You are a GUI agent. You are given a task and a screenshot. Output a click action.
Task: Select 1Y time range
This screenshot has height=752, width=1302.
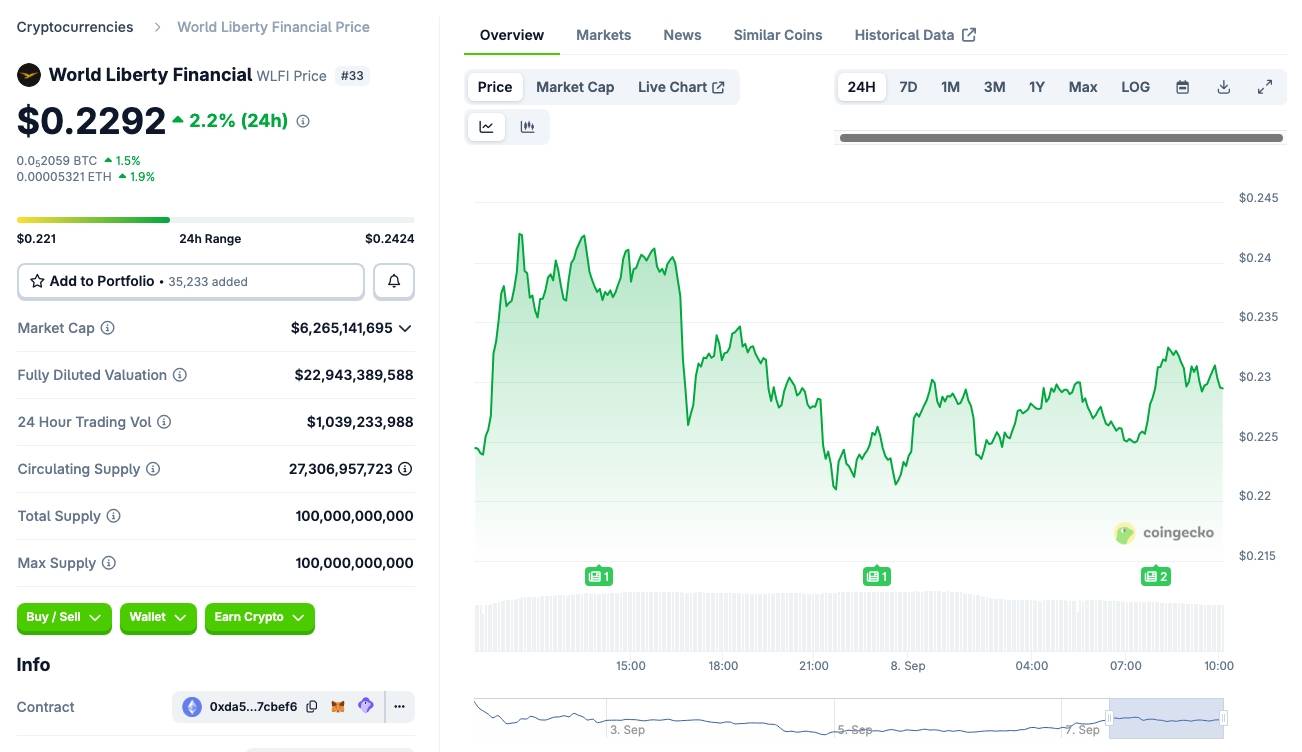click(x=1037, y=87)
